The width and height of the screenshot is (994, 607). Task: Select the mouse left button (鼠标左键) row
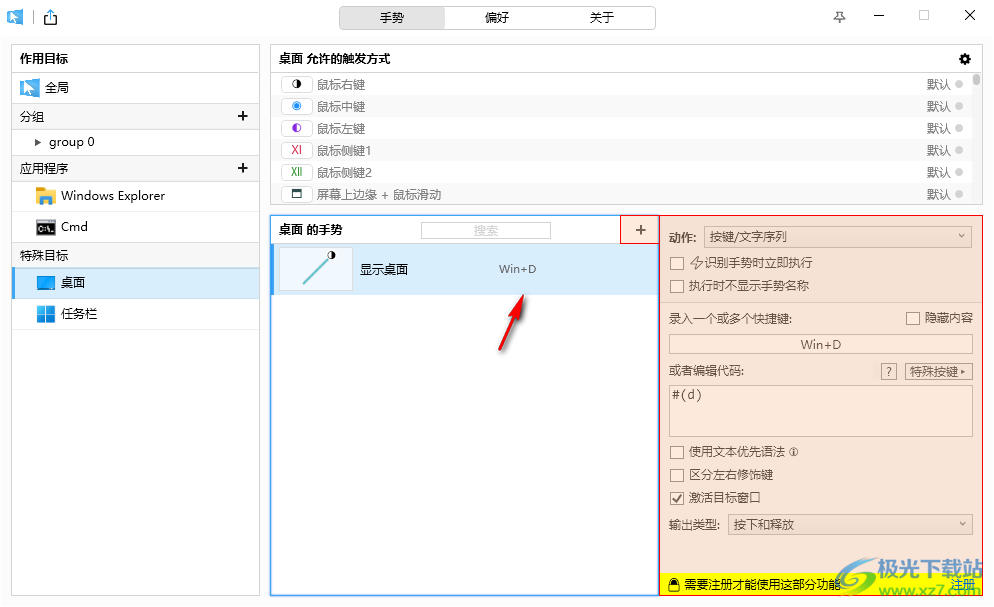click(621, 128)
